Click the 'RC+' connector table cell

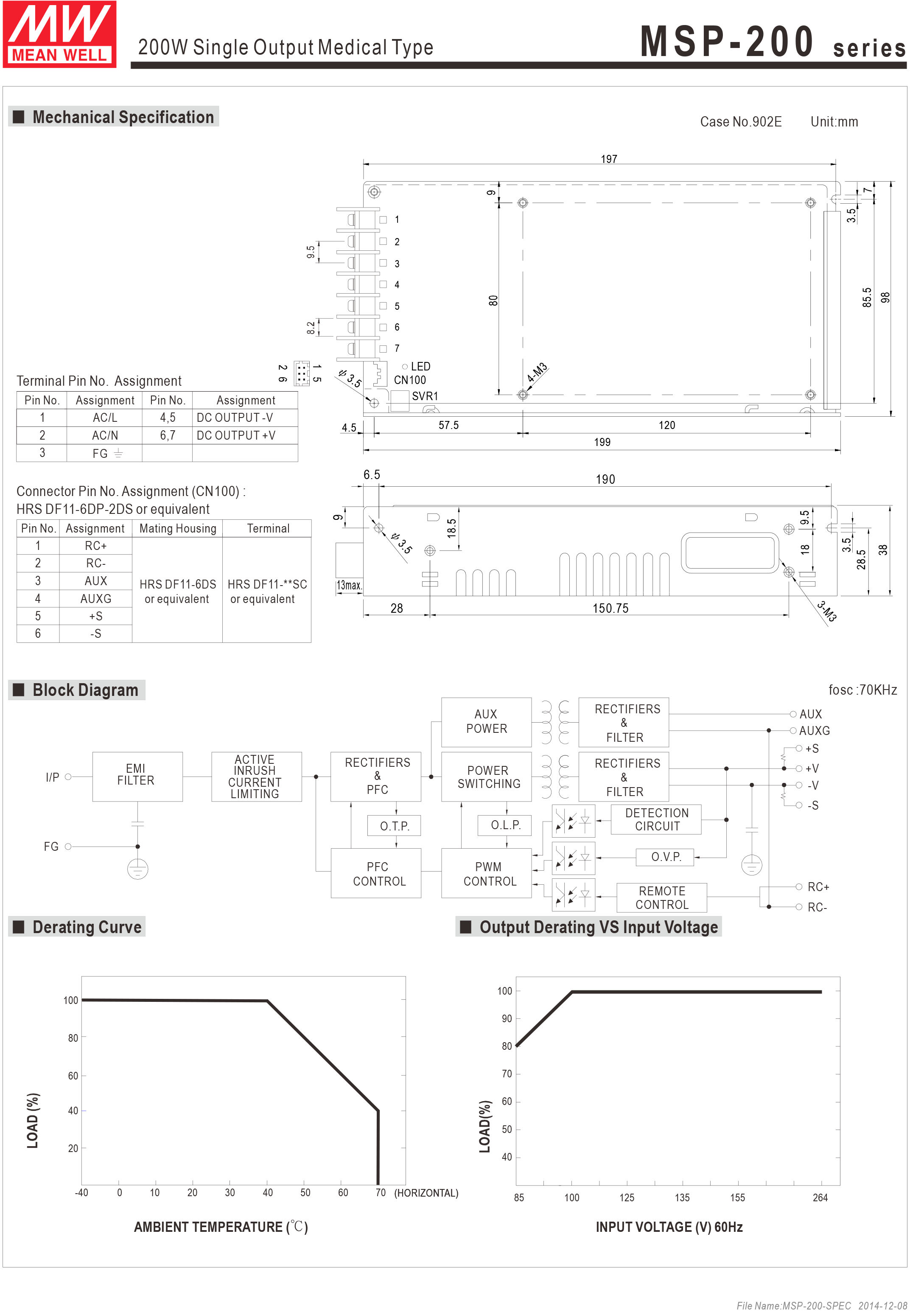click(95, 546)
